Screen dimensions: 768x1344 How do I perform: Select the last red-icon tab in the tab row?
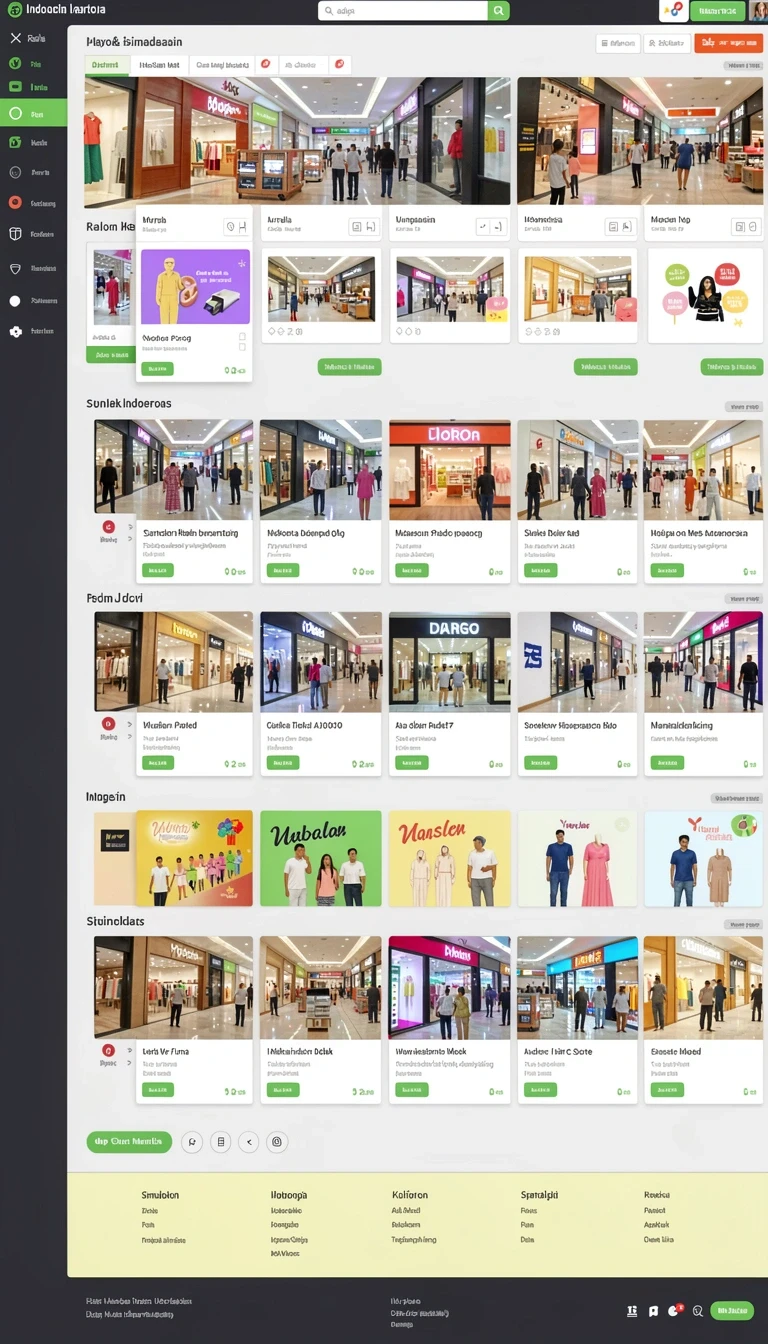pyautogui.click(x=340, y=65)
